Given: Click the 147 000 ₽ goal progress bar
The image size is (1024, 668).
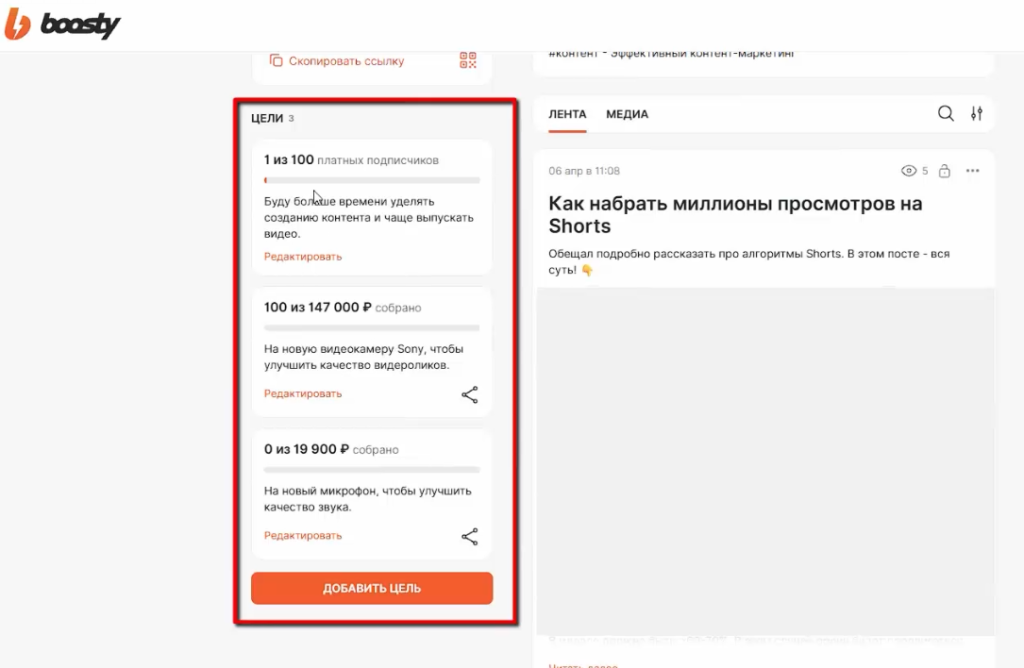Looking at the screenshot, I should point(372,328).
